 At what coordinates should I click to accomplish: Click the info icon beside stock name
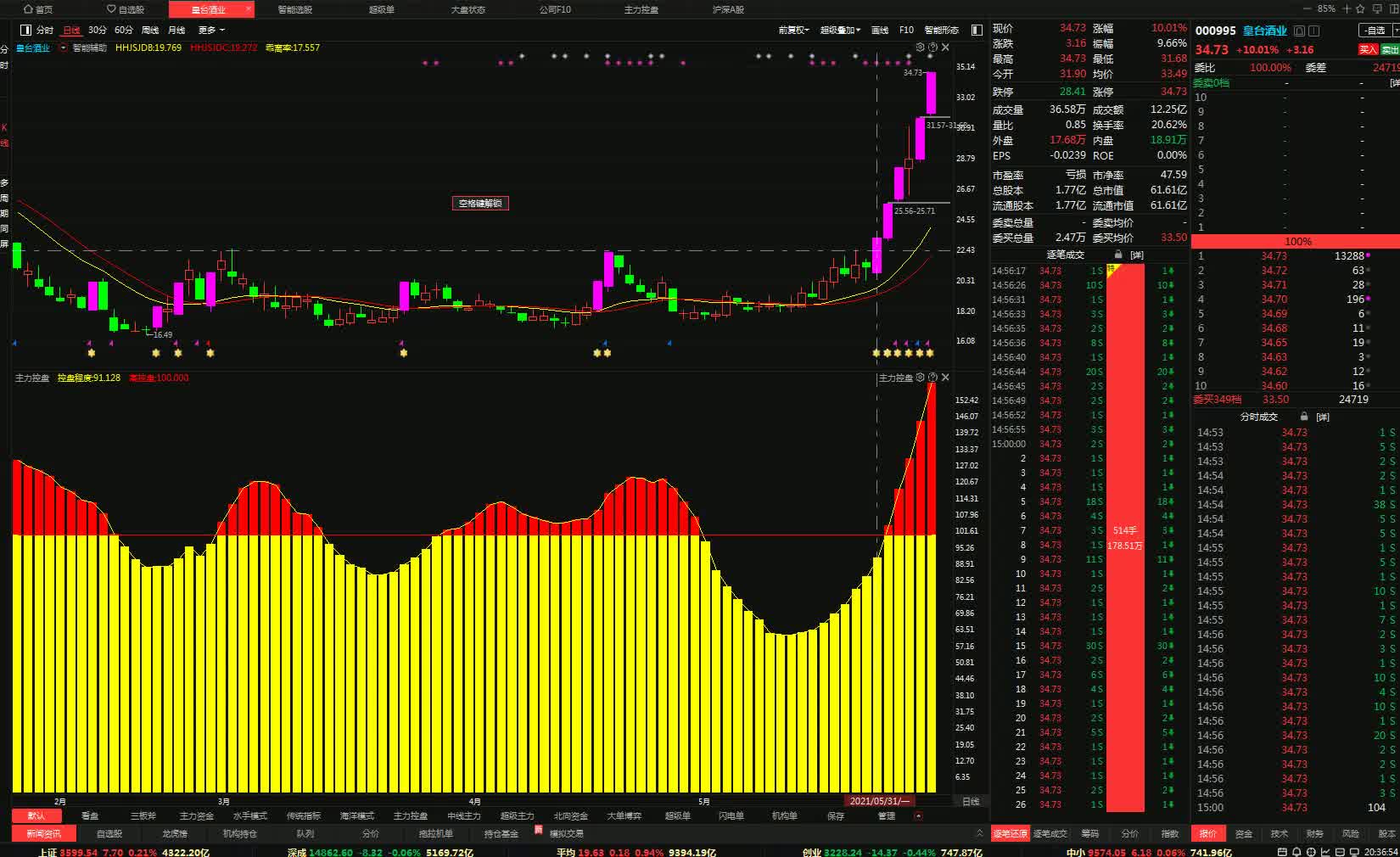point(1314,31)
